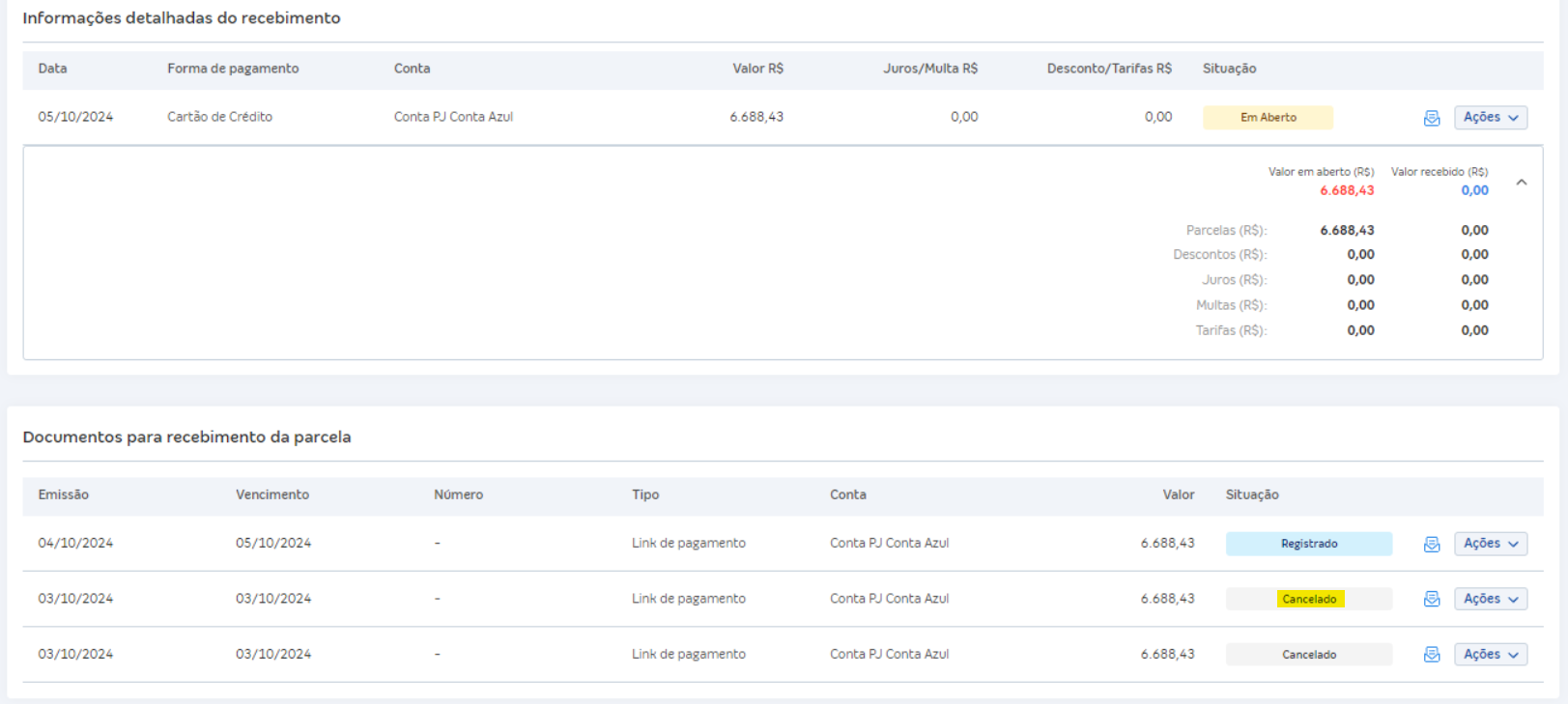The width and height of the screenshot is (1568, 704).
Task: Click the Tipo column header
Action: 645,494
